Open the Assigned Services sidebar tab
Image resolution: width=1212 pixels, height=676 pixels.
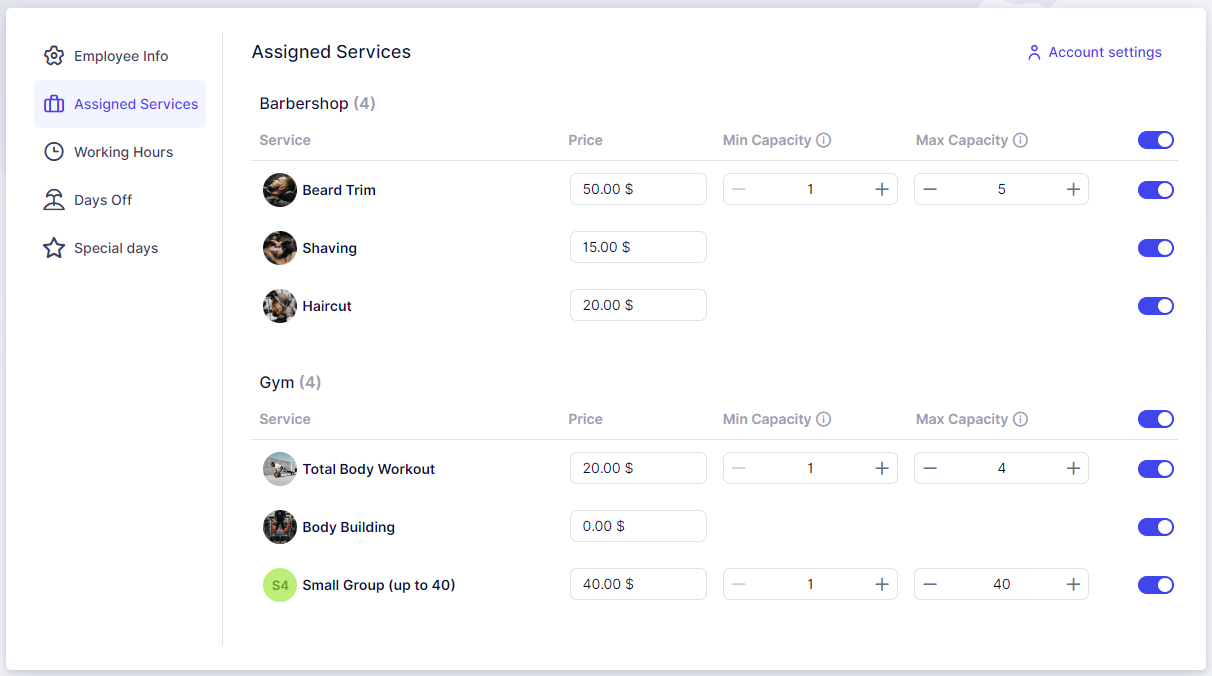120,104
